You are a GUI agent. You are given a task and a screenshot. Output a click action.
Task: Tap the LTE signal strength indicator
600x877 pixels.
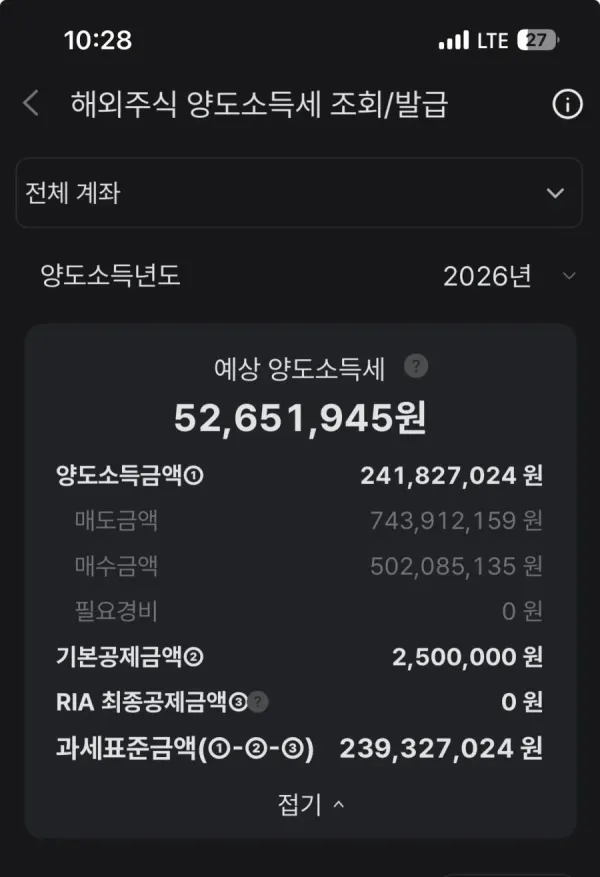pos(453,40)
